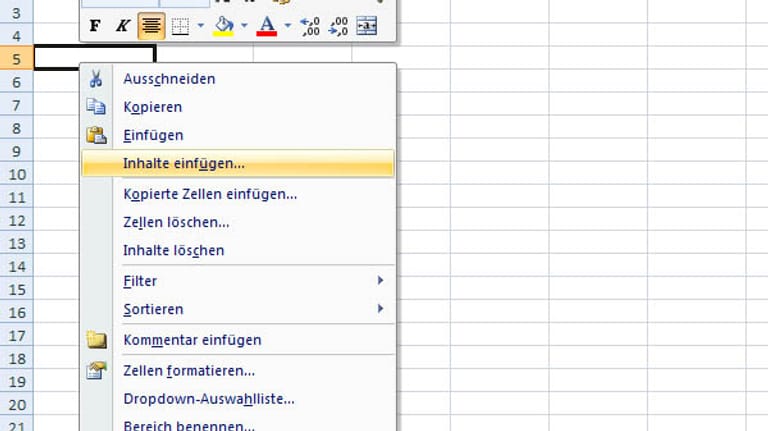
Task: Click Inhalte löschen in the menu
Action: point(238,250)
